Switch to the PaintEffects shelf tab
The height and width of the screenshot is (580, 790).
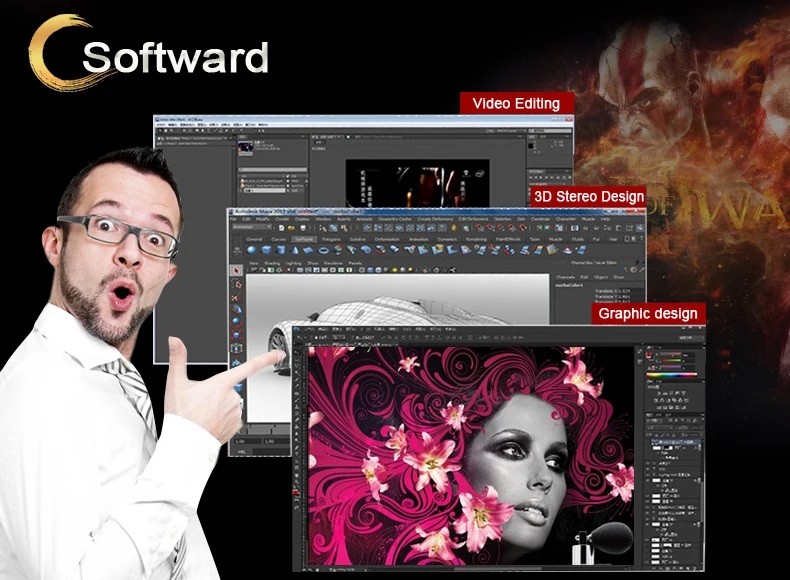tap(508, 239)
